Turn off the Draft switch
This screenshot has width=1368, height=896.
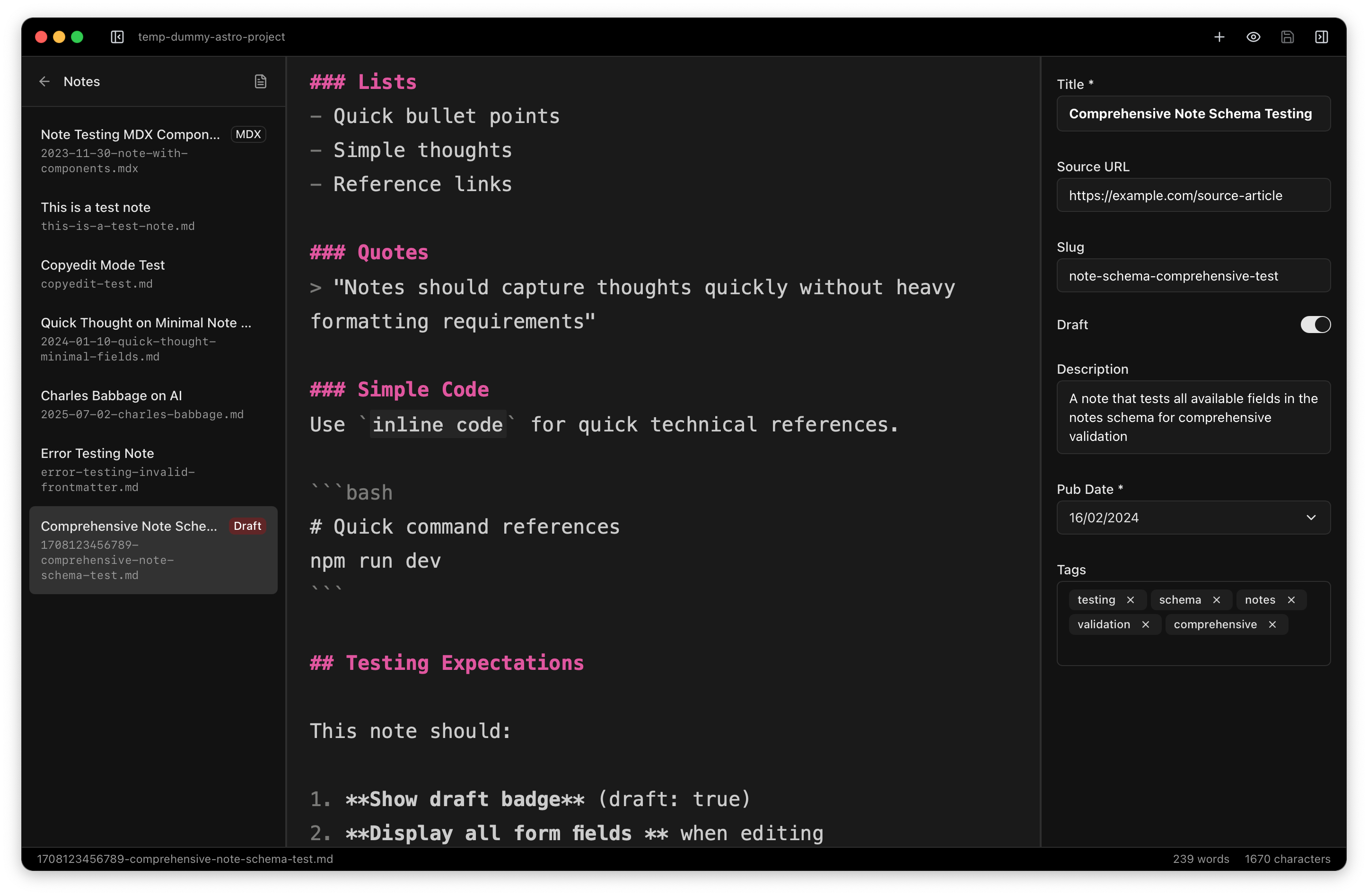tap(1315, 325)
